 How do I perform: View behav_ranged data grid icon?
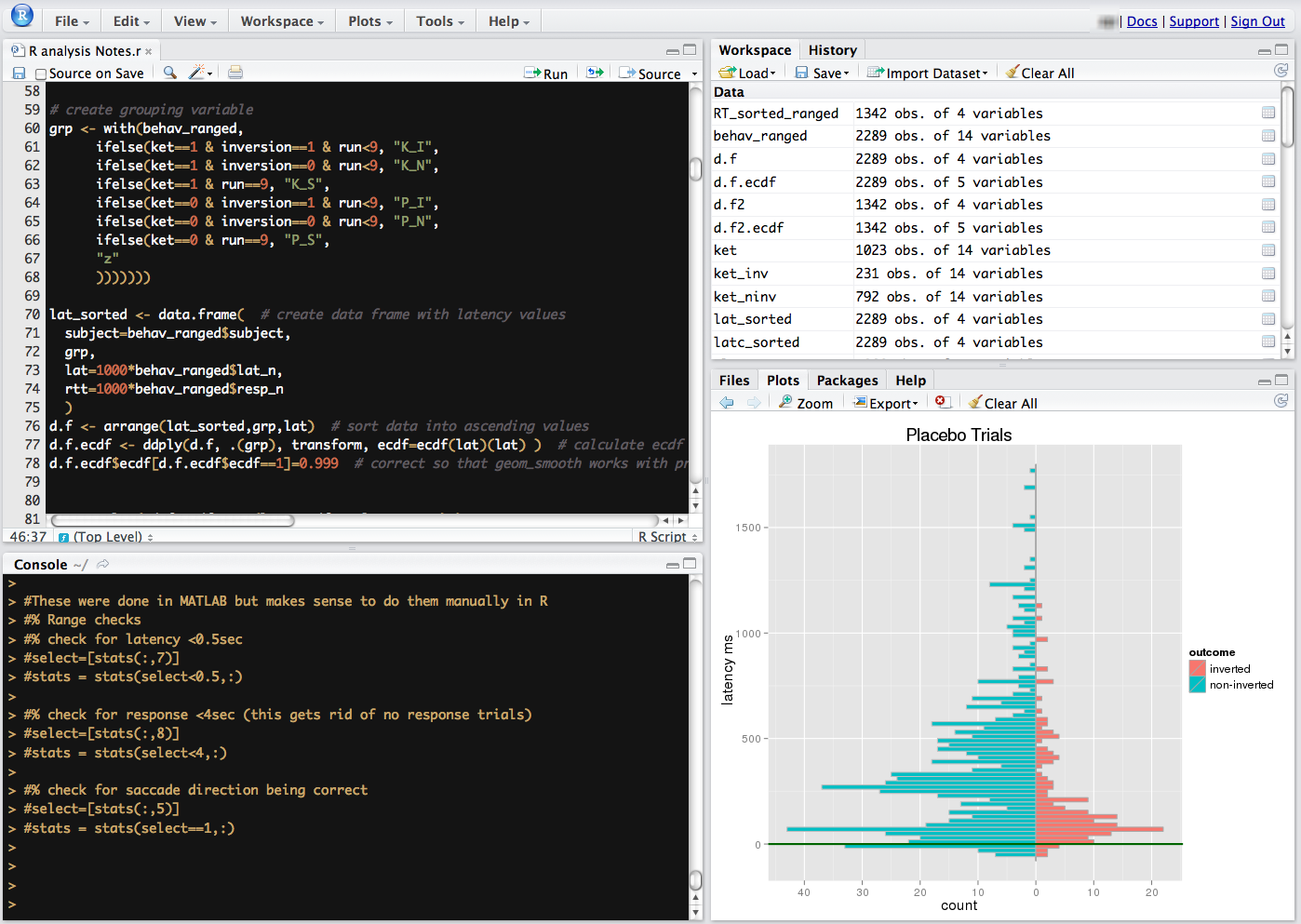[1267, 136]
